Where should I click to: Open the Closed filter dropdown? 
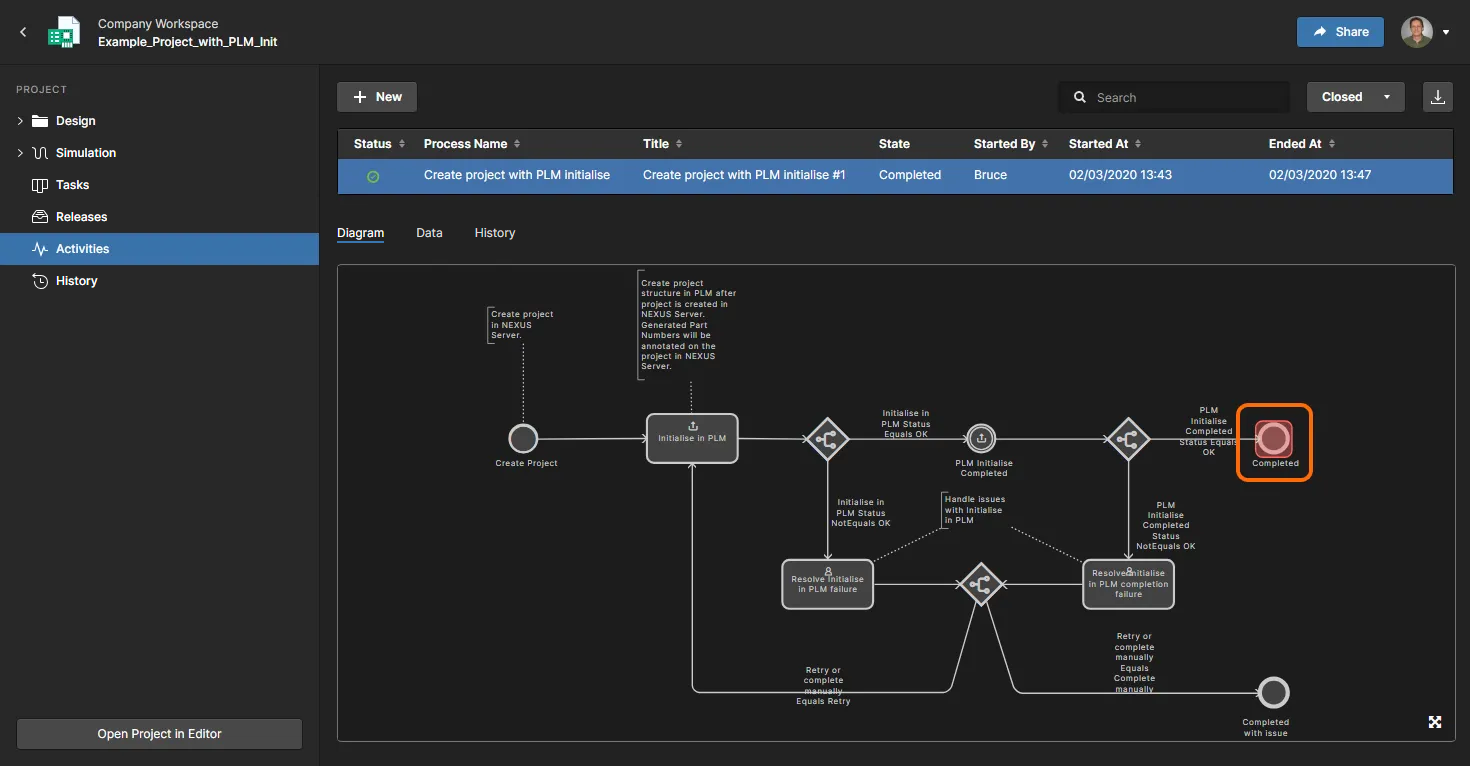1355,97
